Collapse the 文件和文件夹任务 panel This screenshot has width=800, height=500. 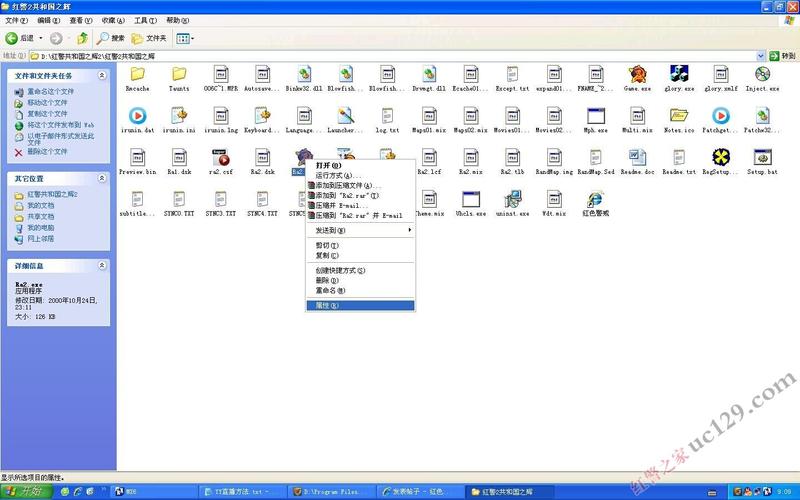(x=102, y=75)
